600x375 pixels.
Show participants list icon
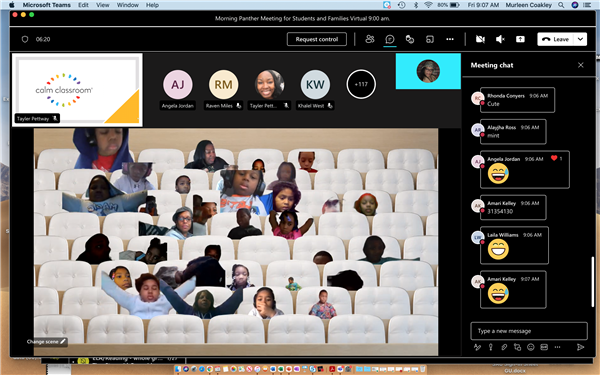click(x=370, y=39)
